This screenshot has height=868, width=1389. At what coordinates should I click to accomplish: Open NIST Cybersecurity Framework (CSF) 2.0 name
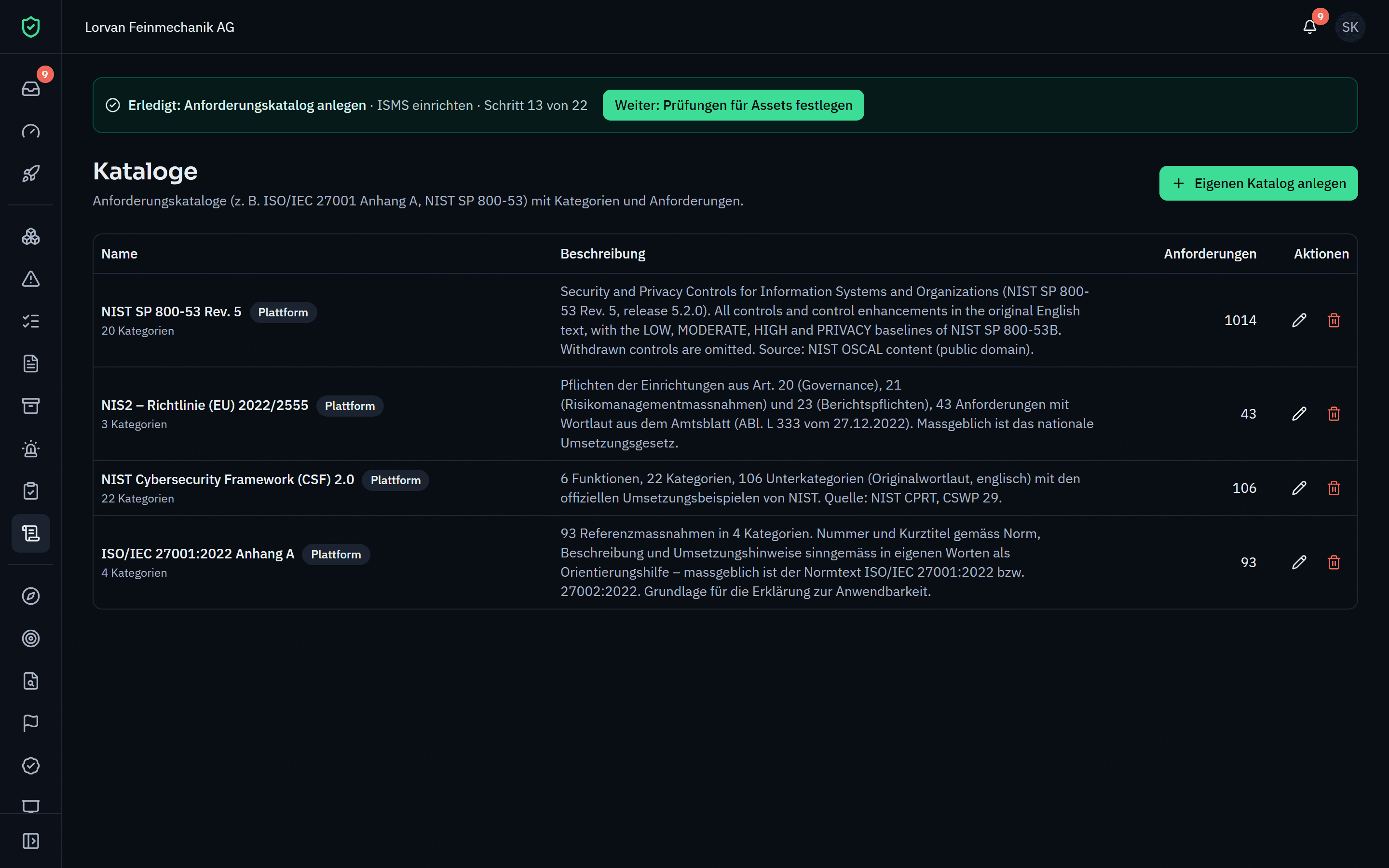(x=227, y=479)
